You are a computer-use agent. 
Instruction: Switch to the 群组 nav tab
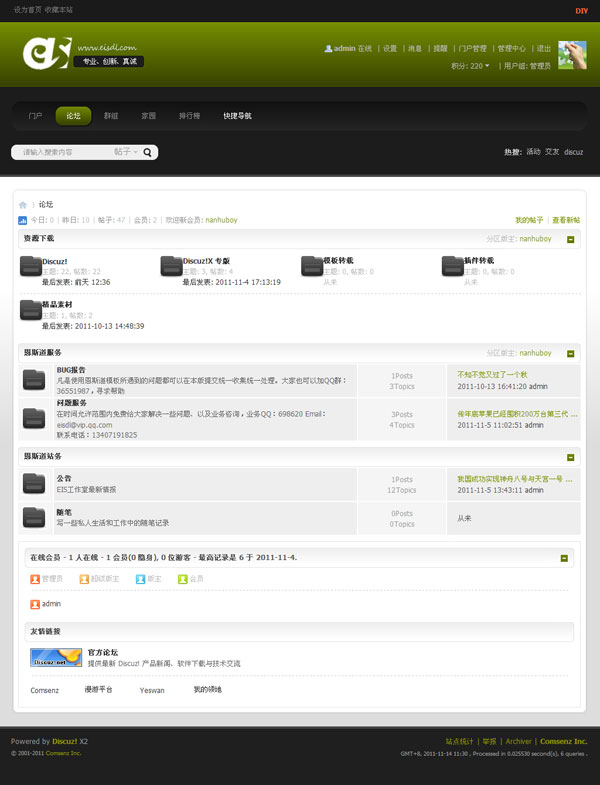(x=111, y=116)
